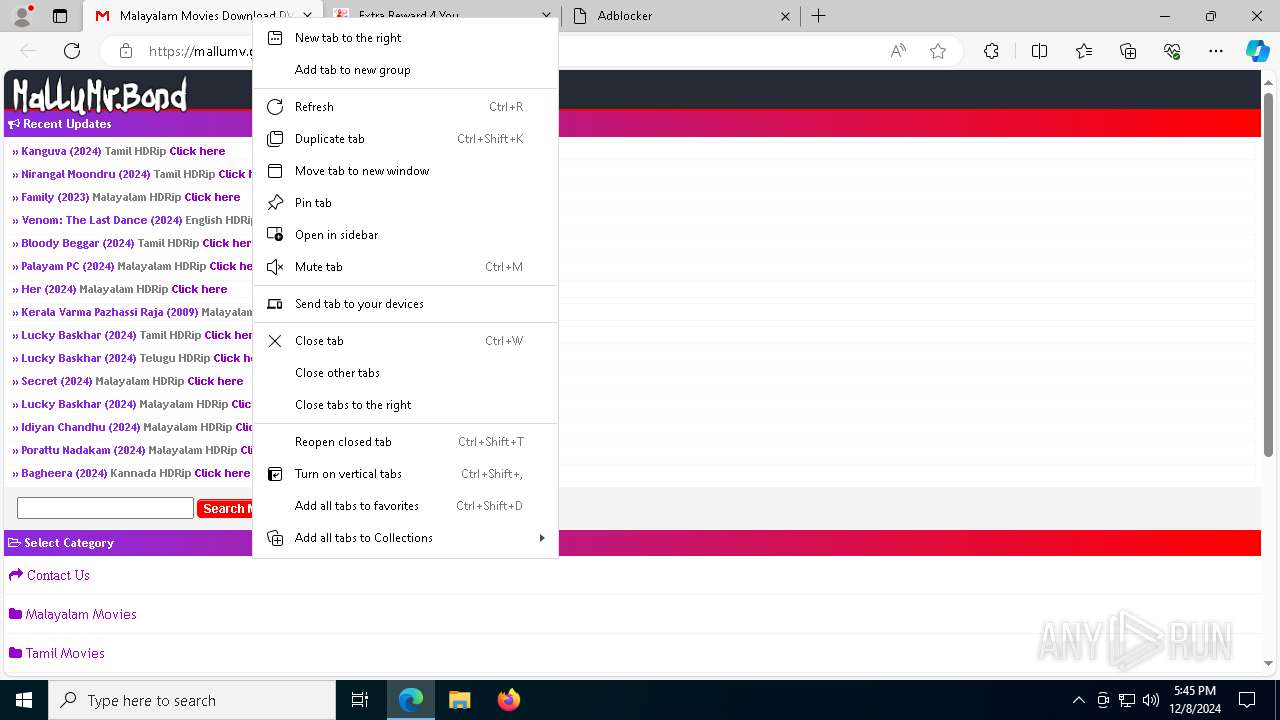This screenshot has width=1280, height=720.
Task: Open the Favorites list icon
Action: pos(1084,51)
